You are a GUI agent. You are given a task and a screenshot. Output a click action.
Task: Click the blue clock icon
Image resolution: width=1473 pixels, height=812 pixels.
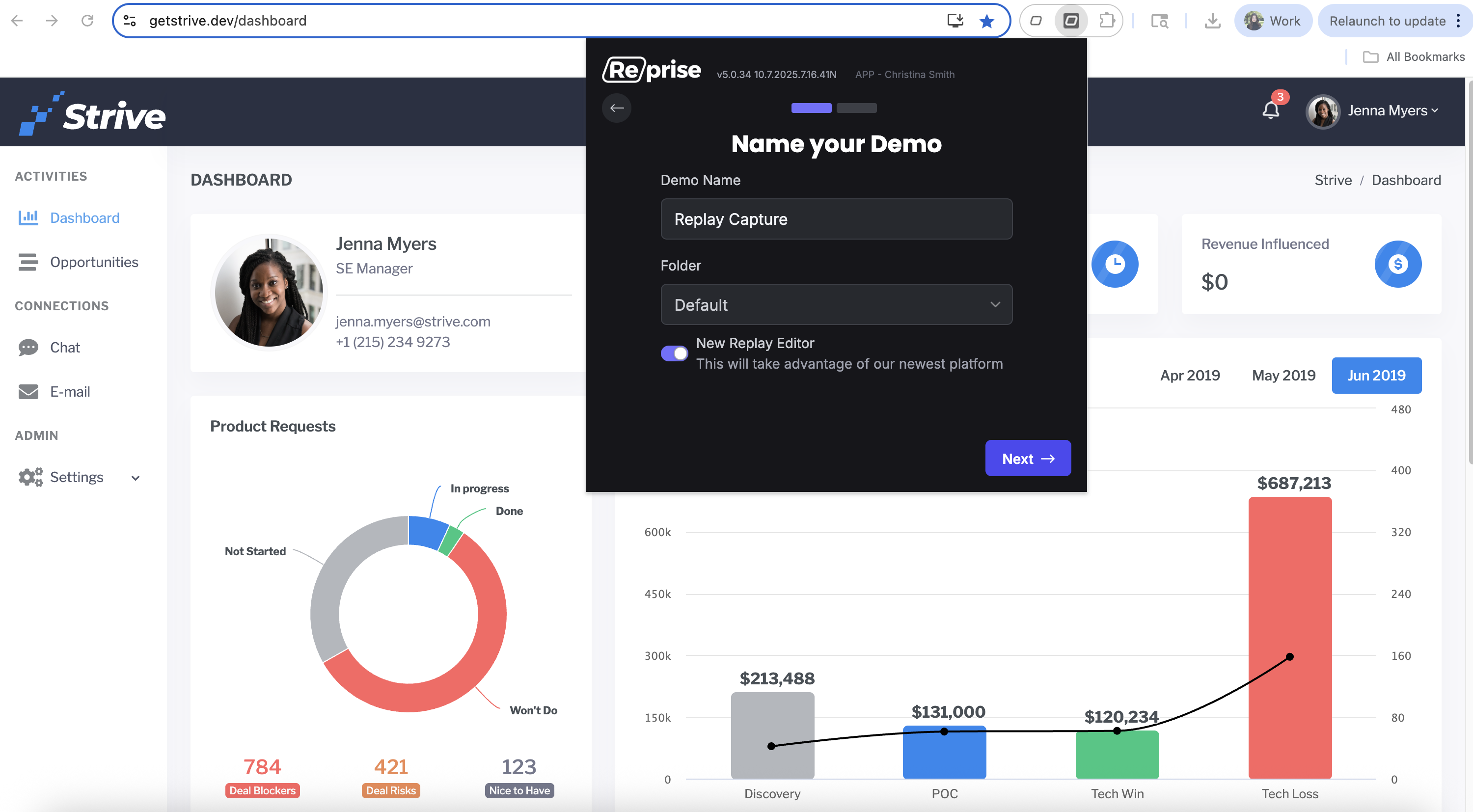pyautogui.click(x=1115, y=264)
